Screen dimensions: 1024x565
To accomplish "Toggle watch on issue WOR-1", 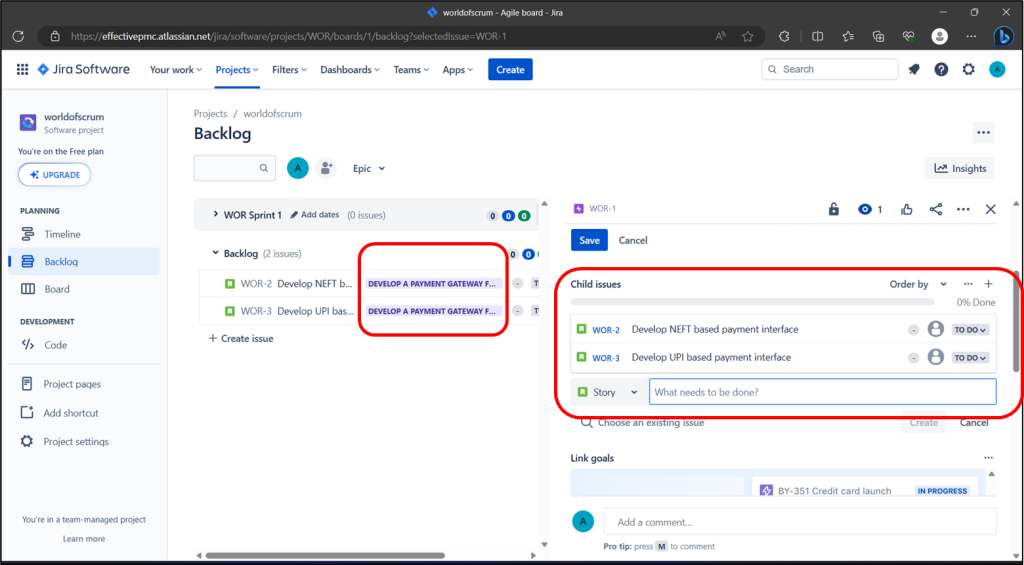I will click(871, 209).
